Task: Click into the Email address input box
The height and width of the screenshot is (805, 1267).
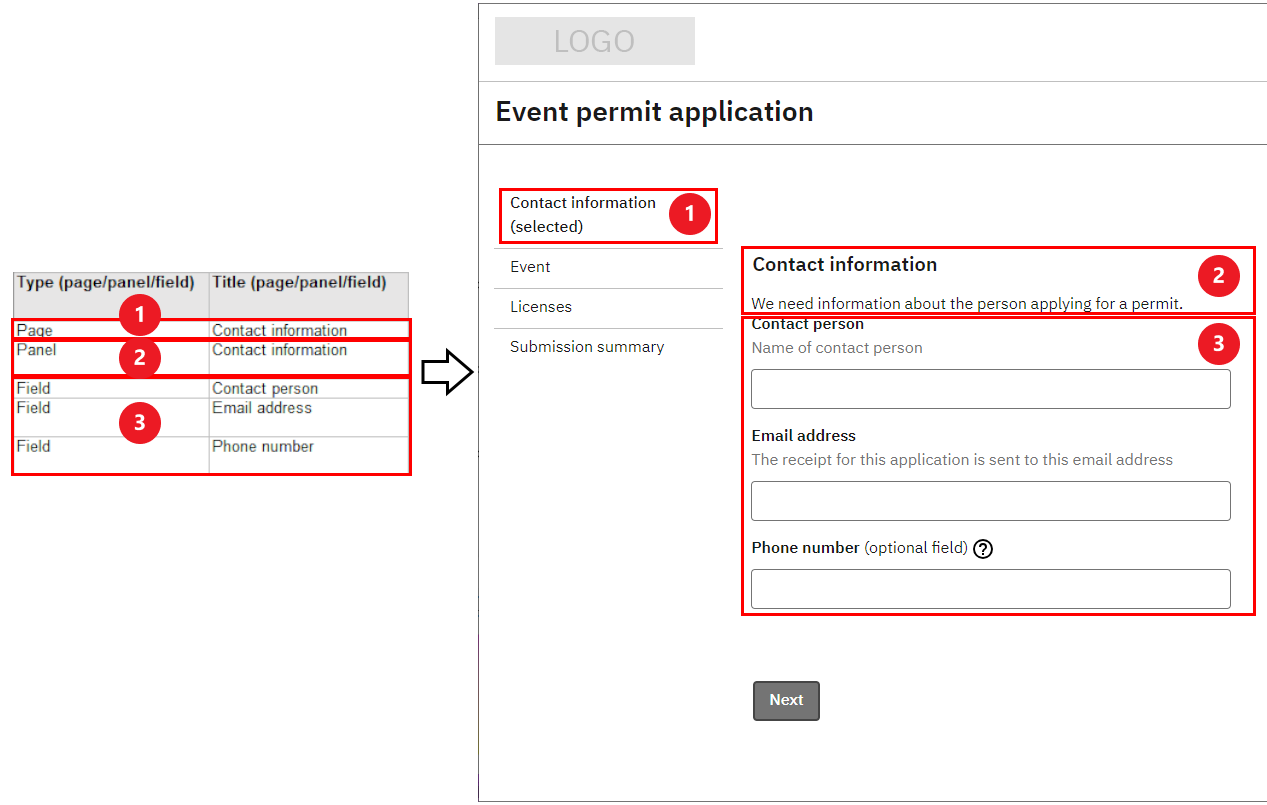Action: [990, 501]
